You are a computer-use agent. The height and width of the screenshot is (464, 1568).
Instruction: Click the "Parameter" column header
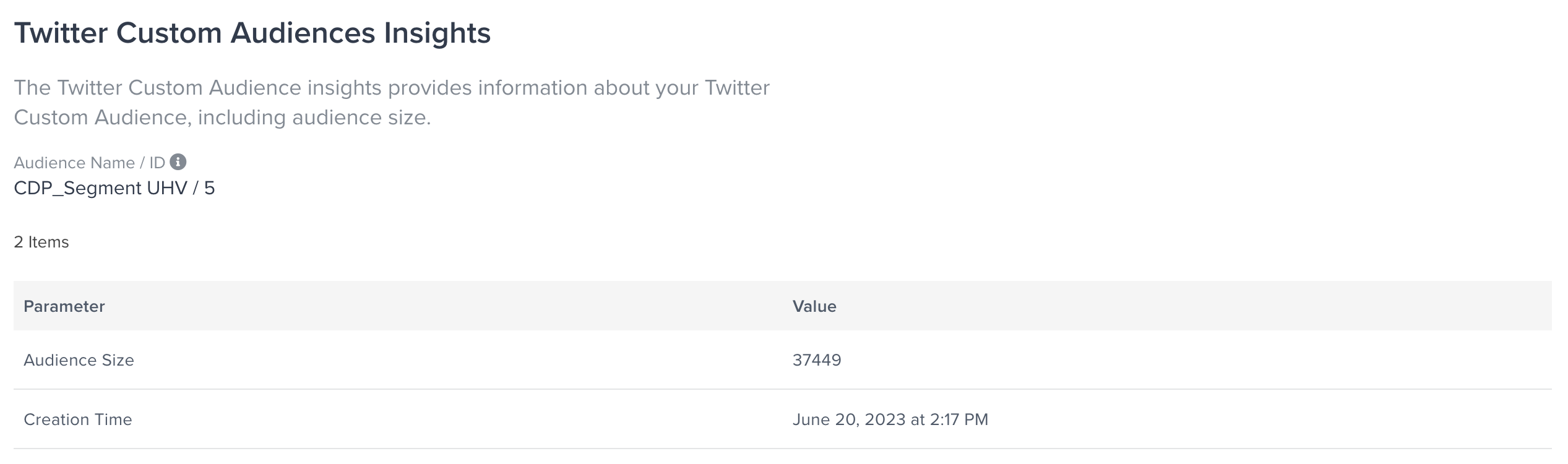coord(64,306)
